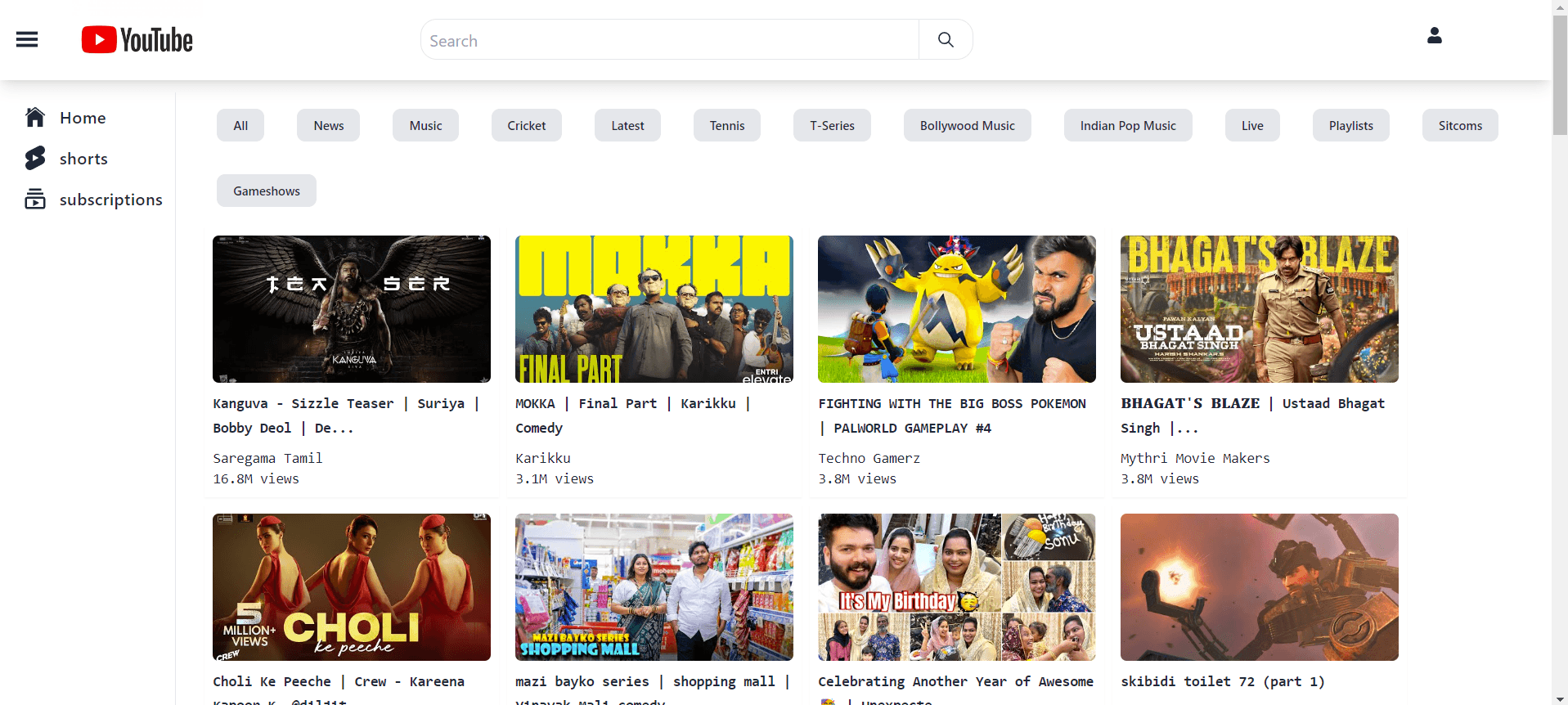Filter videos by News chip
Viewport: 1568px width, 705px height.
coord(328,125)
